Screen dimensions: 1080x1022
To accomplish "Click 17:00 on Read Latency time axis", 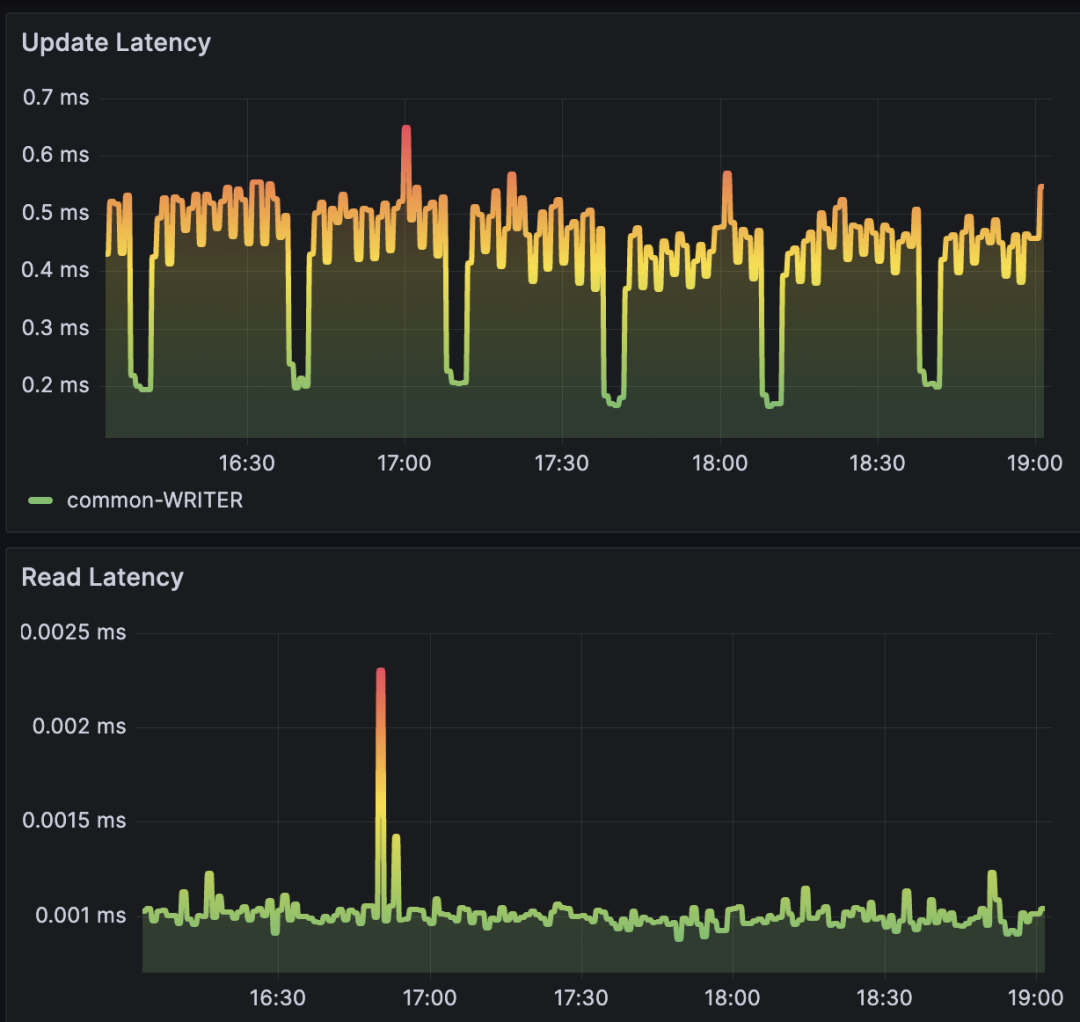I will (430, 997).
